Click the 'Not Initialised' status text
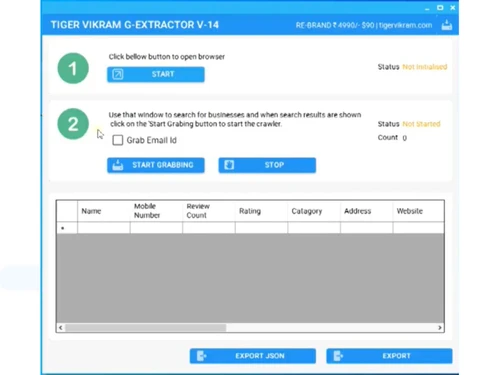This screenshot has width=500, height=375. pyautogui.click(x=425, y=67)
